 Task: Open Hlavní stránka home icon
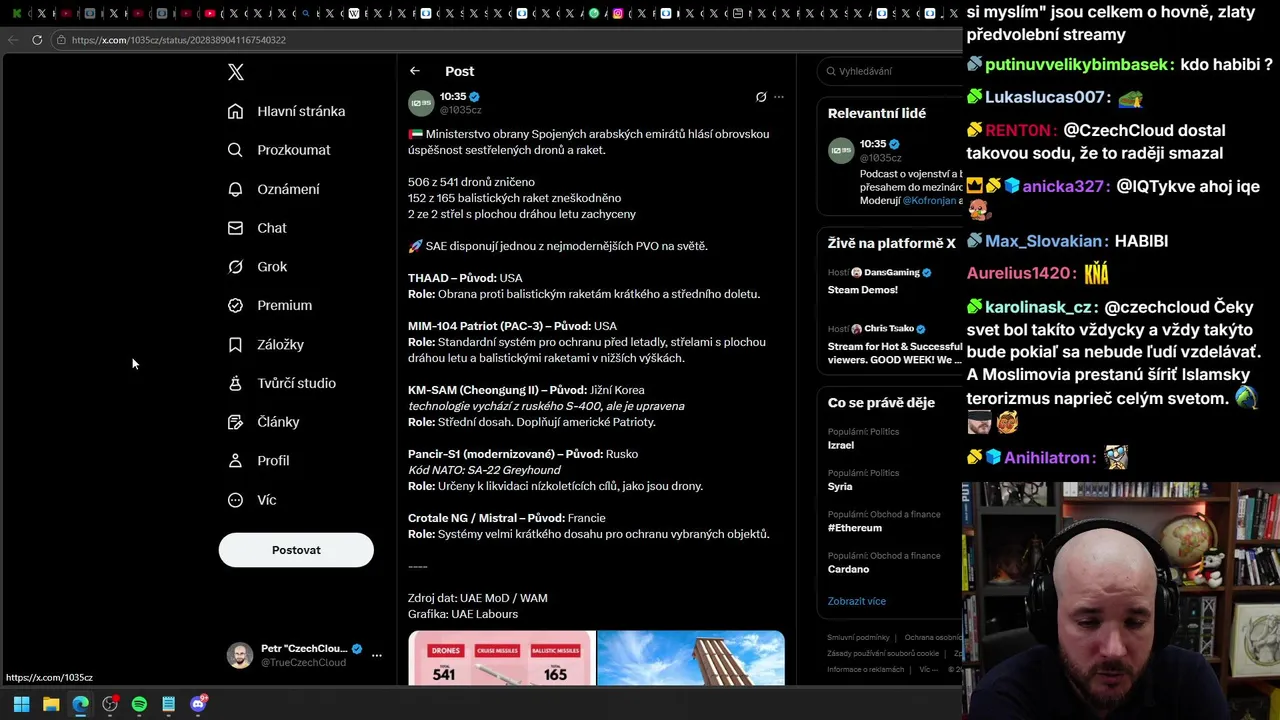(235, 111)
